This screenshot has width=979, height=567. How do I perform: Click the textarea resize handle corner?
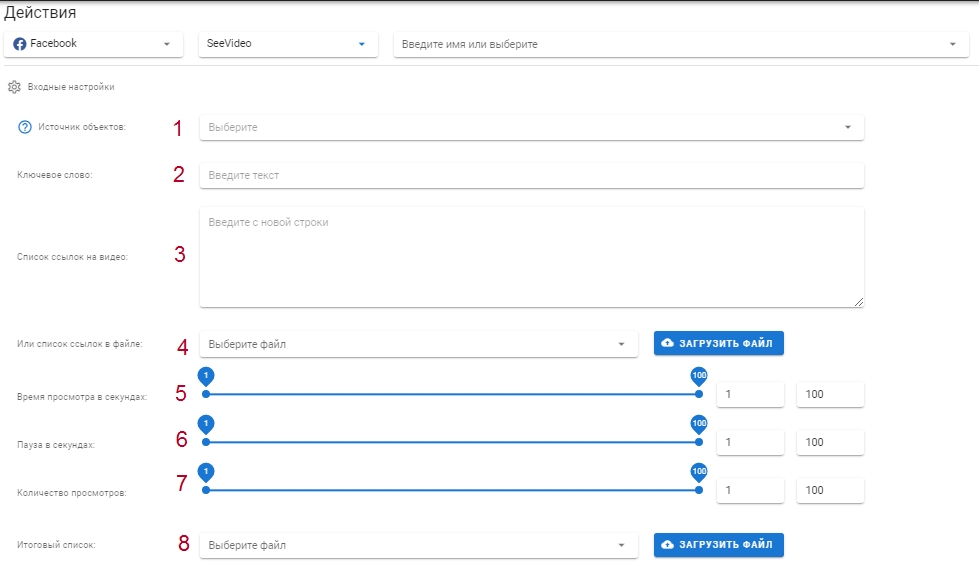tap(859, 302)
